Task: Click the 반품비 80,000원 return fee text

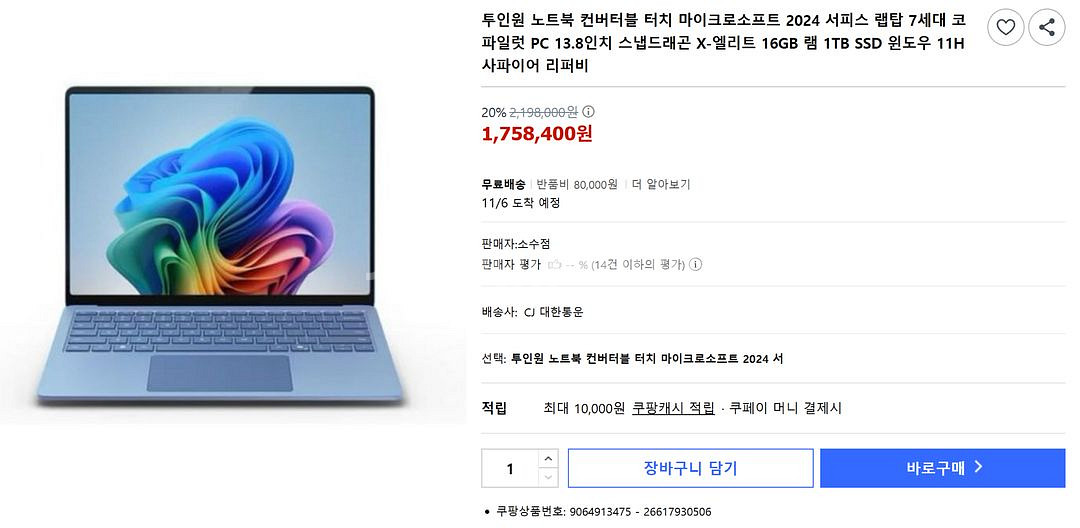Action: pyautogui.click(x=577, y=184)
